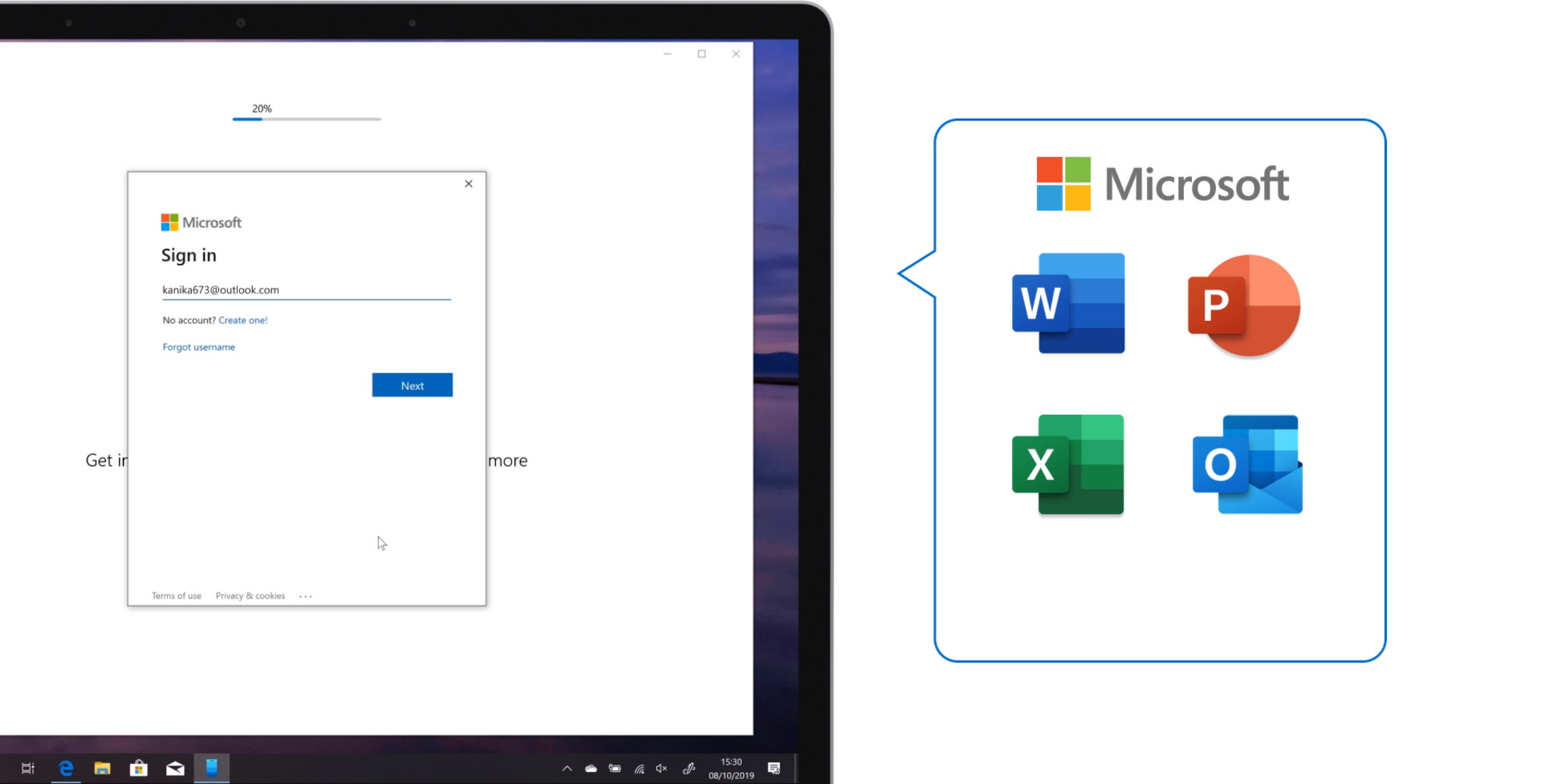Click the active setup app taskbar icon
Image resolution: width=1541 pixels, height=784 pixels.
point(212,768)
